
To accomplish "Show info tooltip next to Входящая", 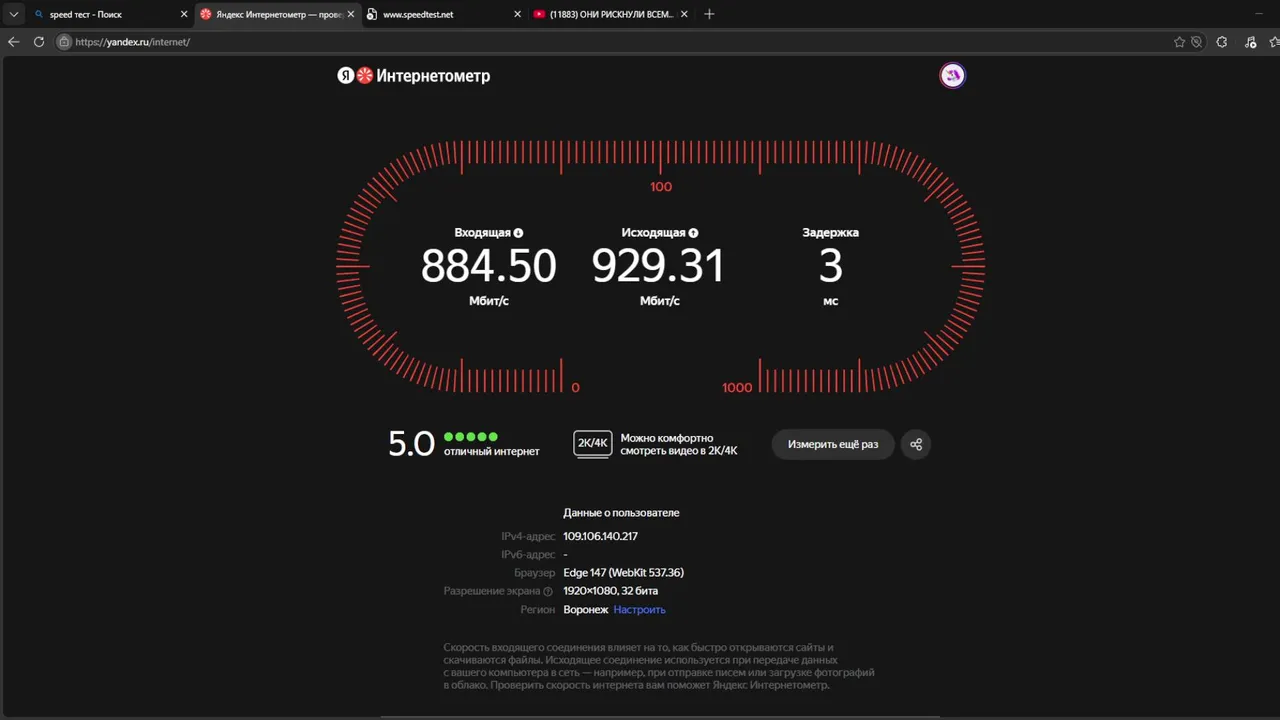I will tap(518, 233).
